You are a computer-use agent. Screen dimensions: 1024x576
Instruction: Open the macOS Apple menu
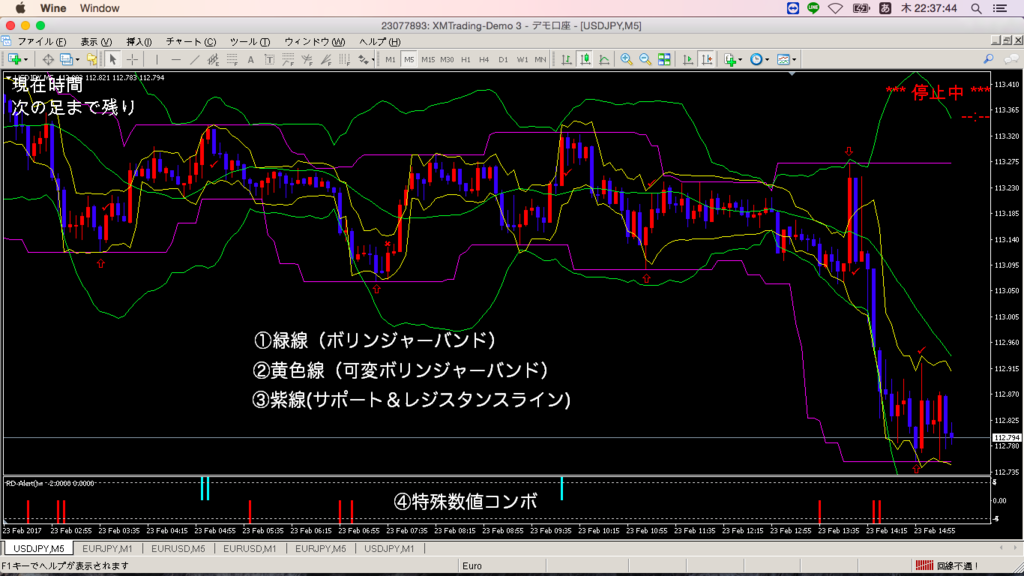(x=20, y=8)
